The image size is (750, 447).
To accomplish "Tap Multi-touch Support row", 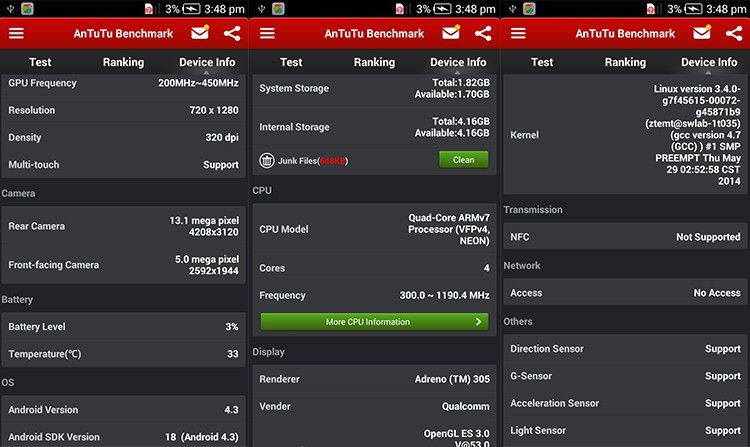I will tap(123, 164).
